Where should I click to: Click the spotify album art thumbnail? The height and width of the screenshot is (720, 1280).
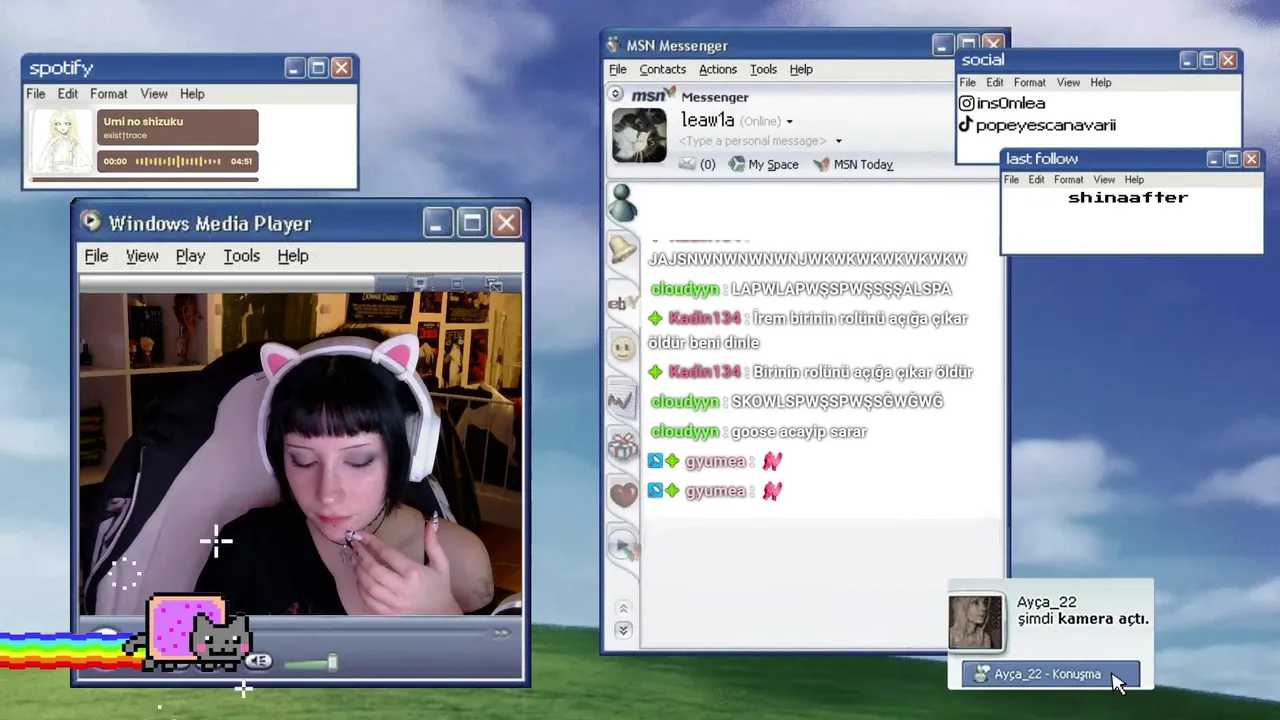61,141
